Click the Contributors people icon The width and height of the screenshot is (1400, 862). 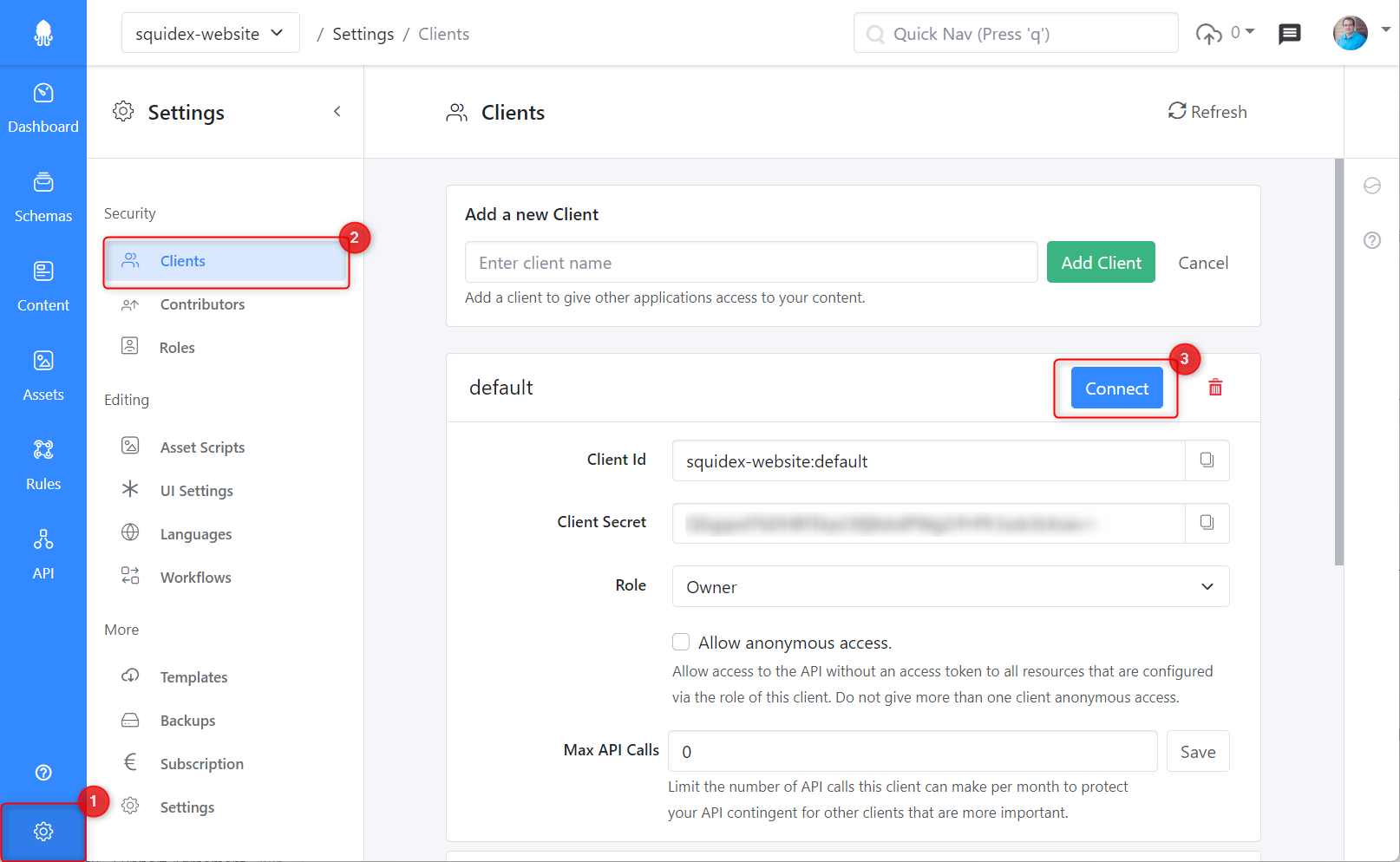pos(130,304)
